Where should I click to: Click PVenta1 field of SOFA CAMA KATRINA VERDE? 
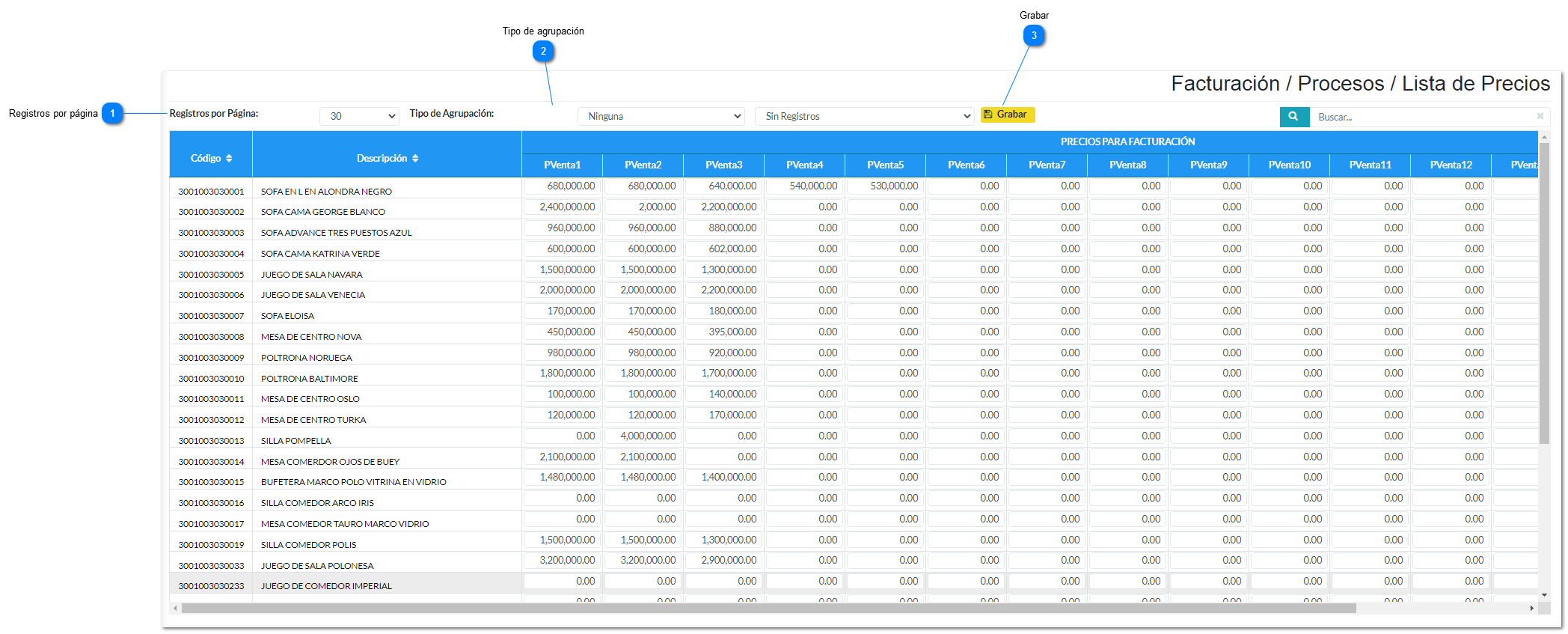(x=562, y=249)
